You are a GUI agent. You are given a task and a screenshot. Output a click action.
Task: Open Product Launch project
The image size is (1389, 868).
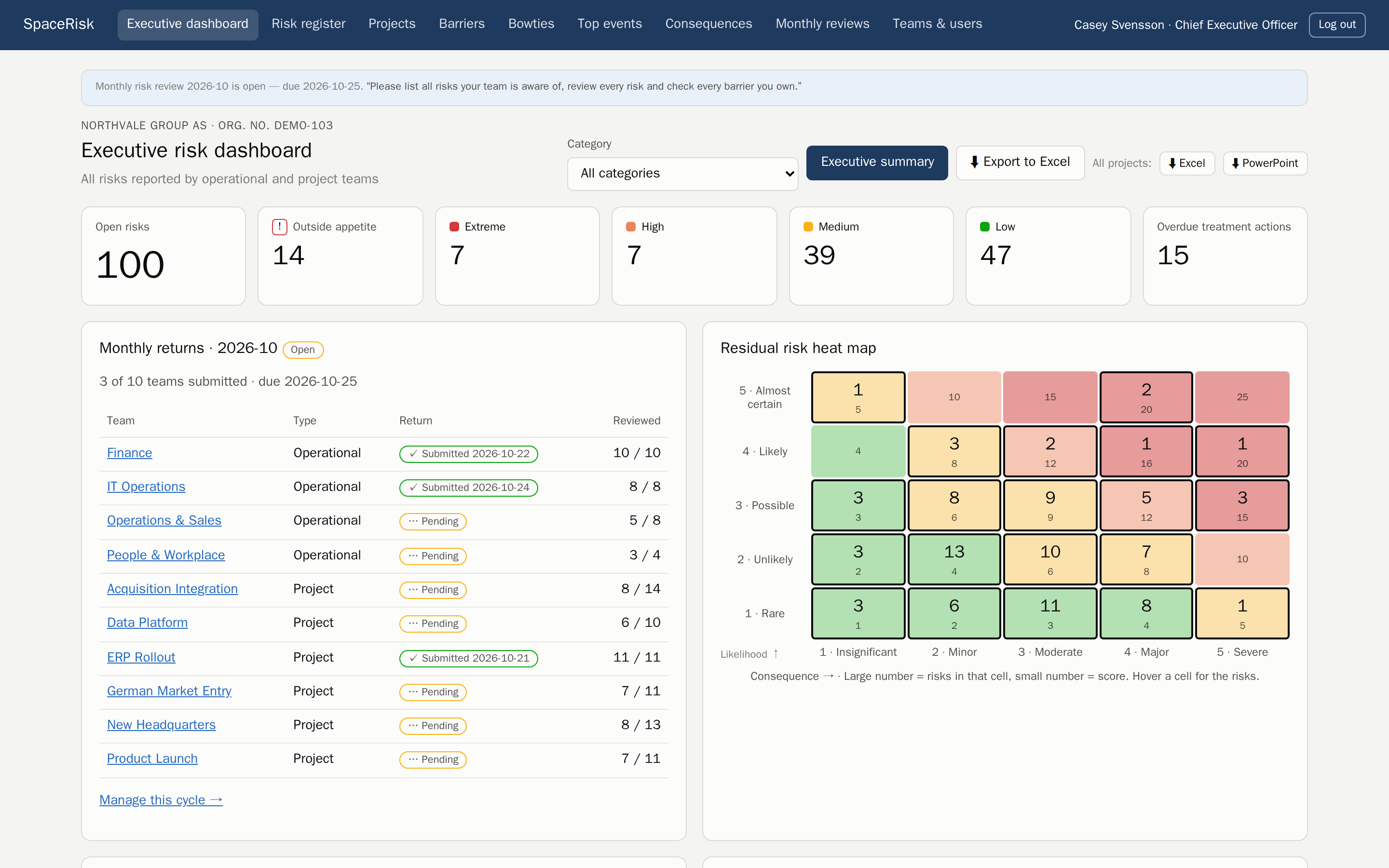152,759
